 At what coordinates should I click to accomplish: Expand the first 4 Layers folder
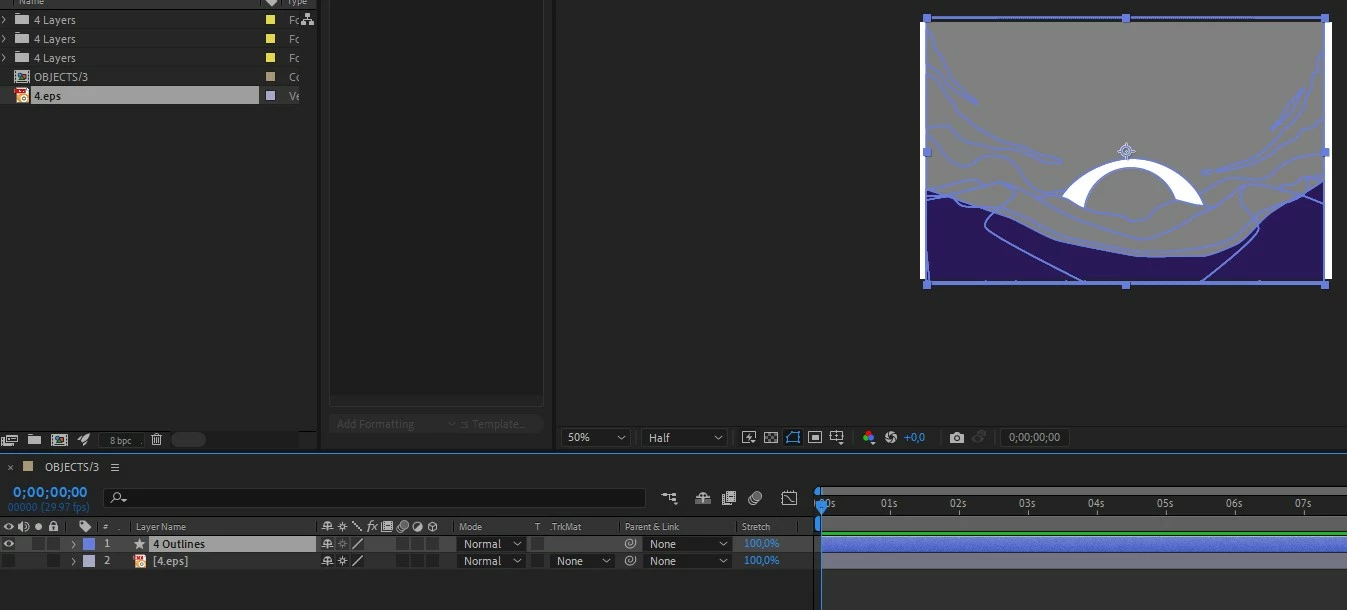[4, 19]
